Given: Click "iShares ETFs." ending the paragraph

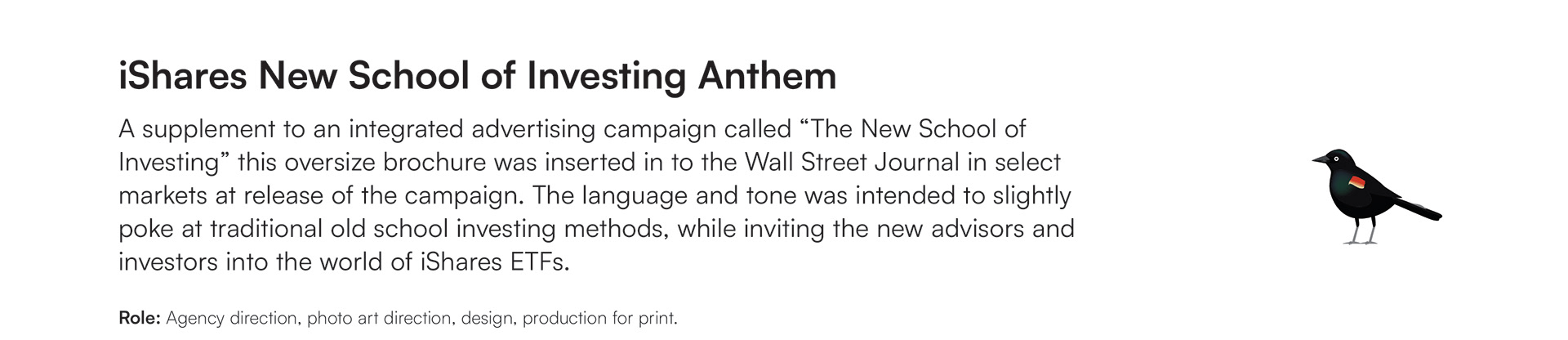Looking at the screenshot, I should tap(494, 262).
